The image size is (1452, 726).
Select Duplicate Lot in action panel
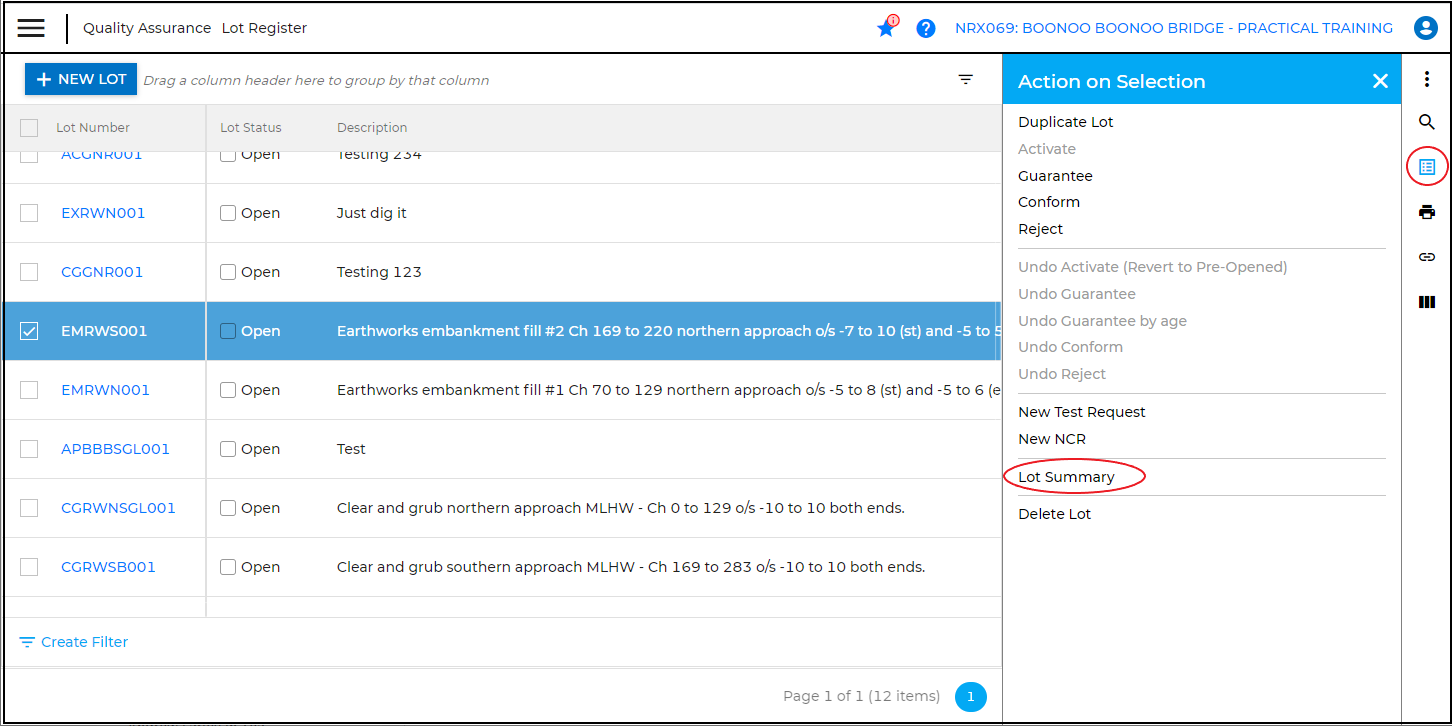(x=1065, y=122)
